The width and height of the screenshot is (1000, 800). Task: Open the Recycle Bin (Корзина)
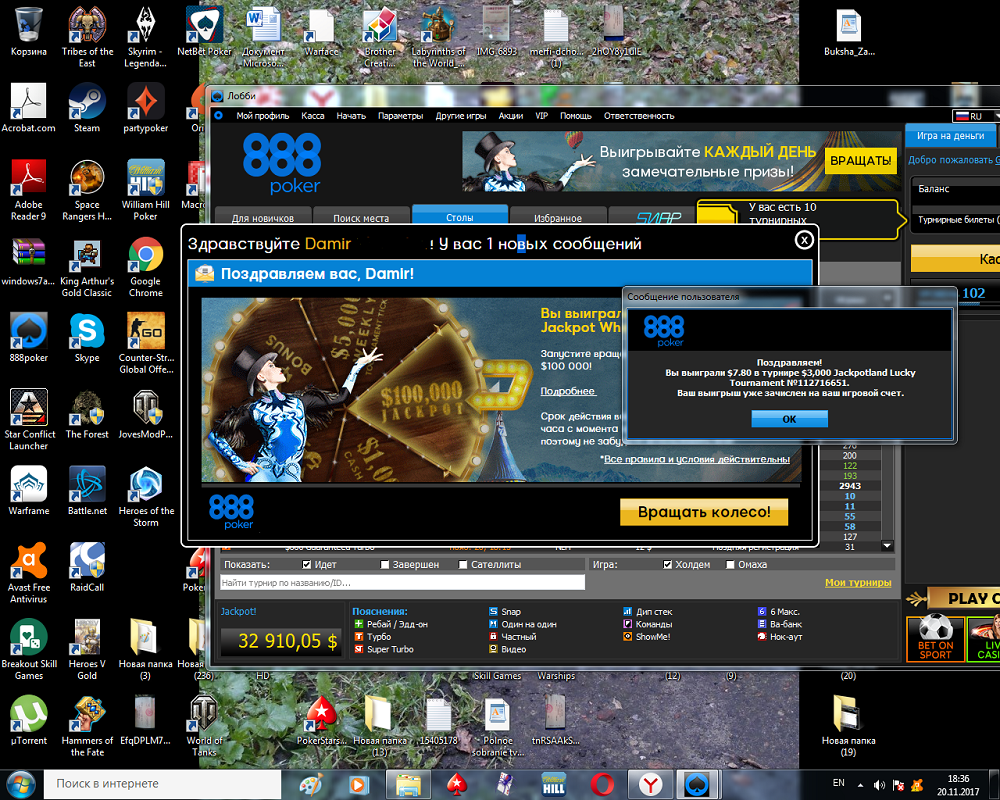pos(29,32)
